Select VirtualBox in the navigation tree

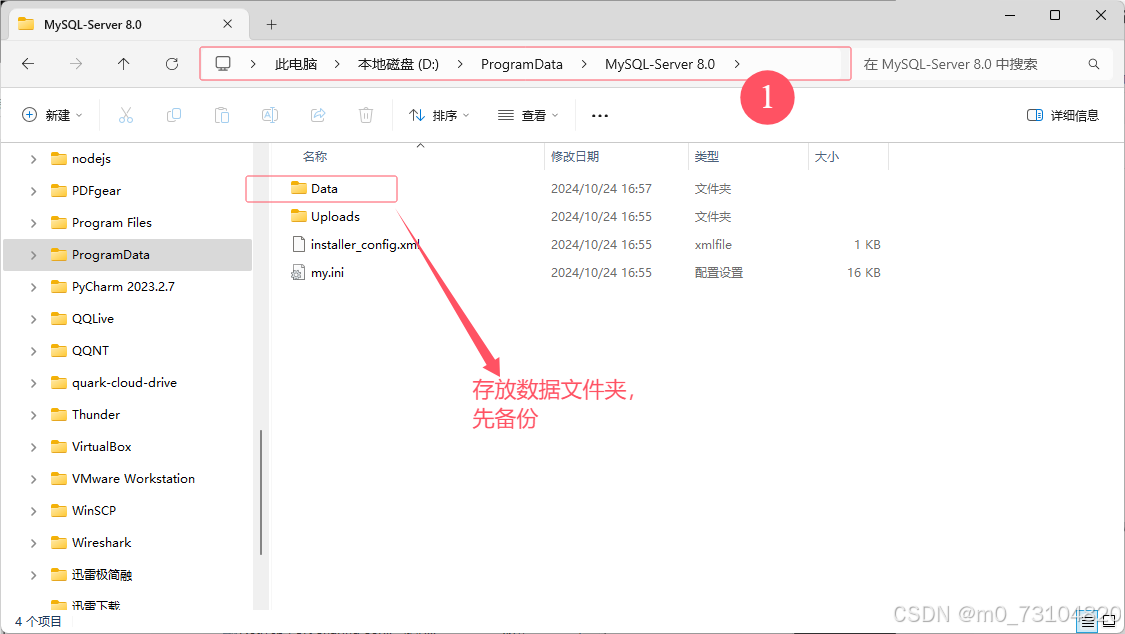click(x=101, y=447)
